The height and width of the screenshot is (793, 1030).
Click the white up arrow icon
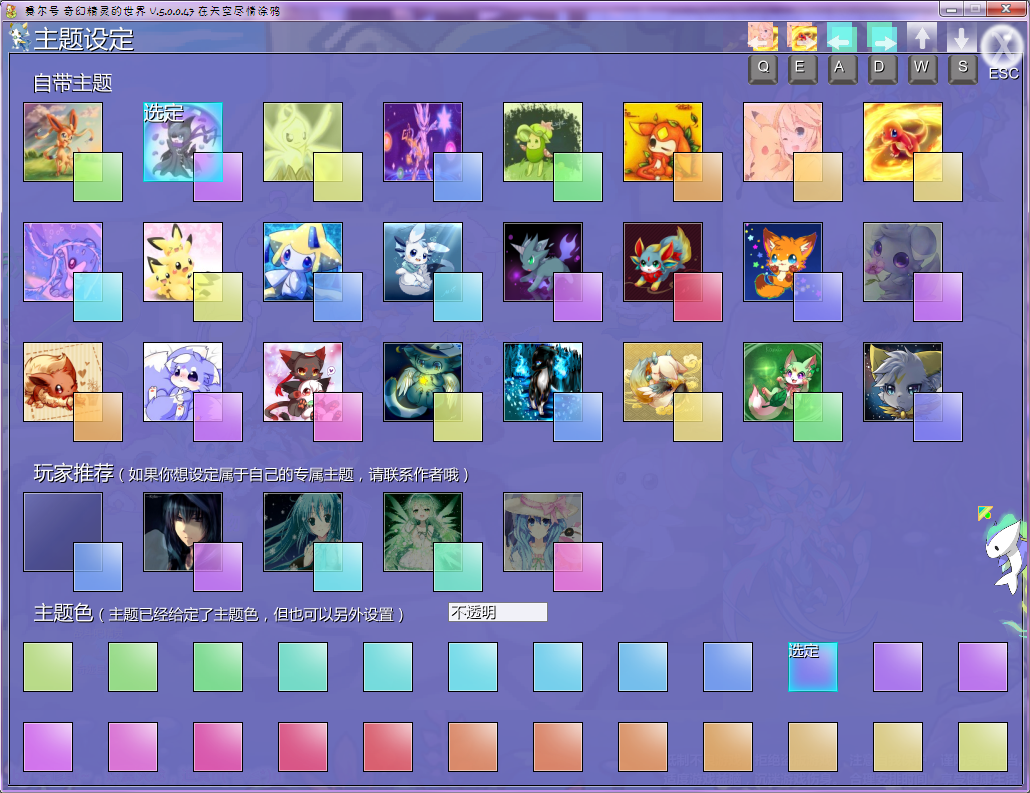922,37
